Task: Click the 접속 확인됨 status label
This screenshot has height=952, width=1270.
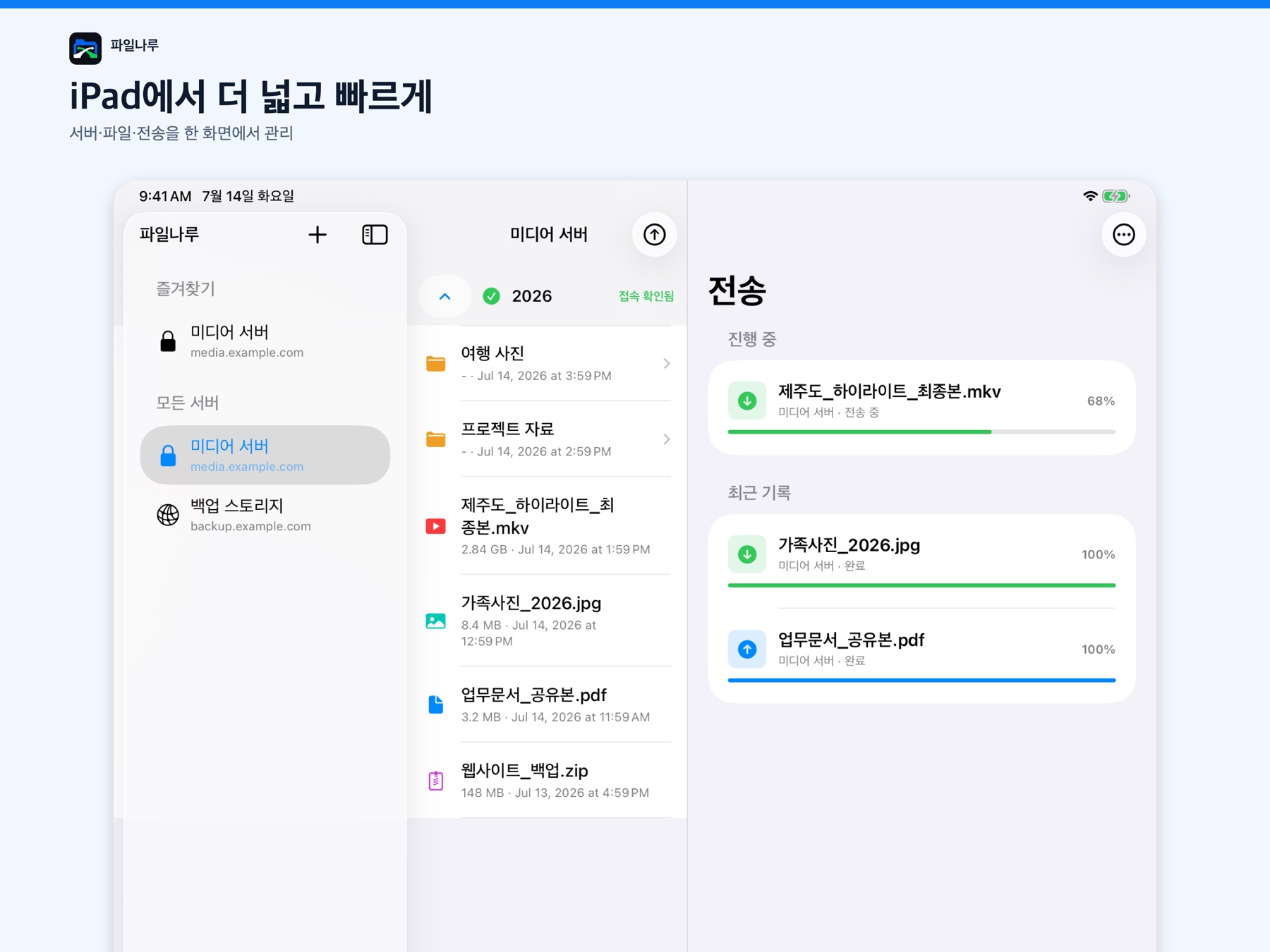Action: tap(646, 296)
